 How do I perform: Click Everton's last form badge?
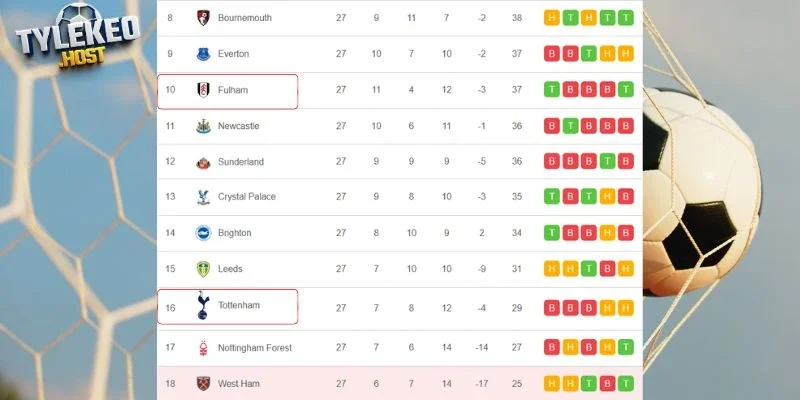pos(625,54)
